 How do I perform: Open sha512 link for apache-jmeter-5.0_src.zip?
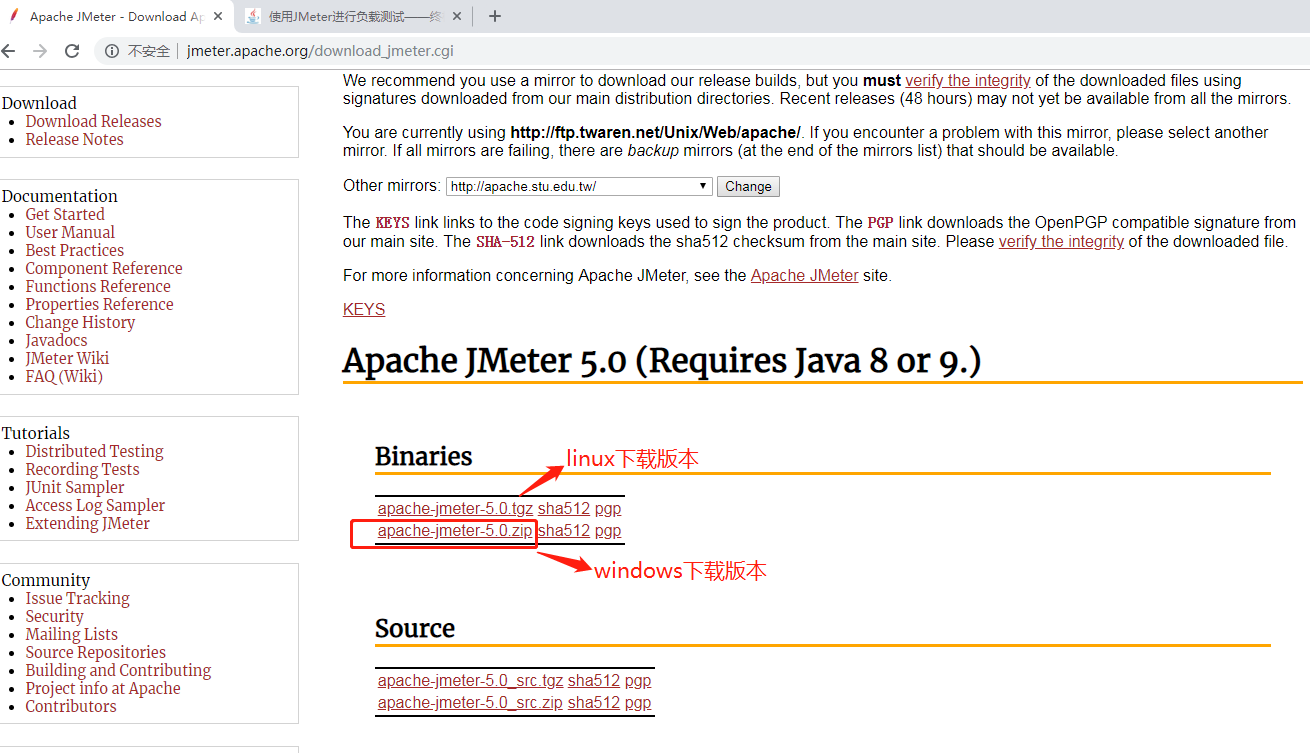click(x=594, y=702)
